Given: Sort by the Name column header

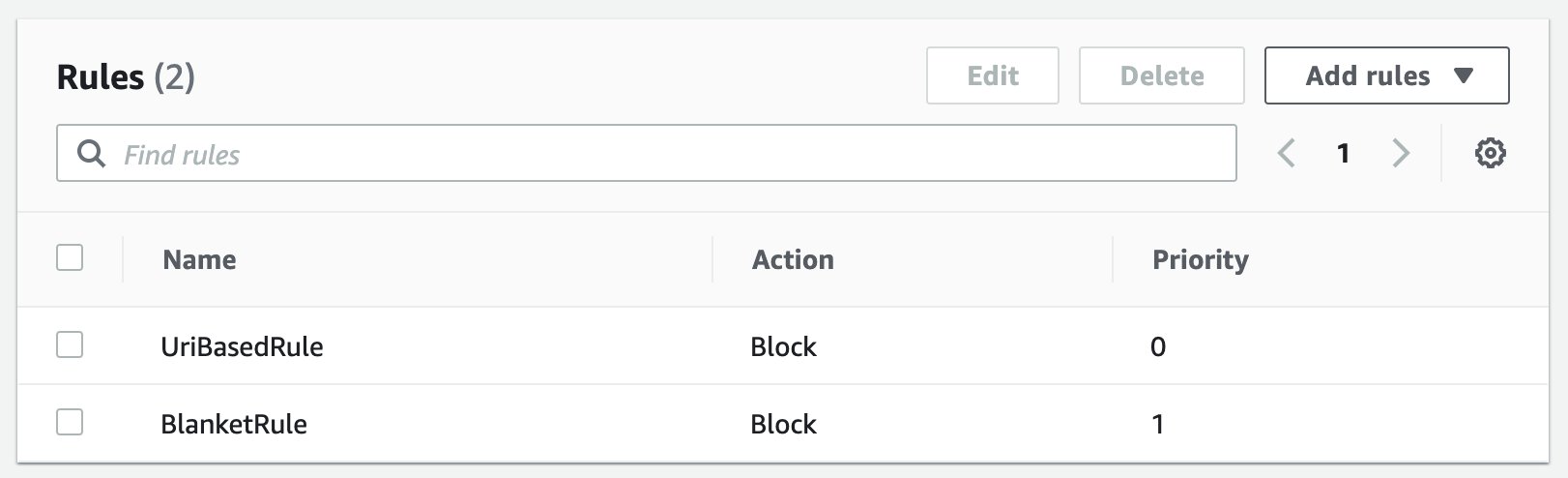Looking at the screenshot, I should [x=199, y=259].
